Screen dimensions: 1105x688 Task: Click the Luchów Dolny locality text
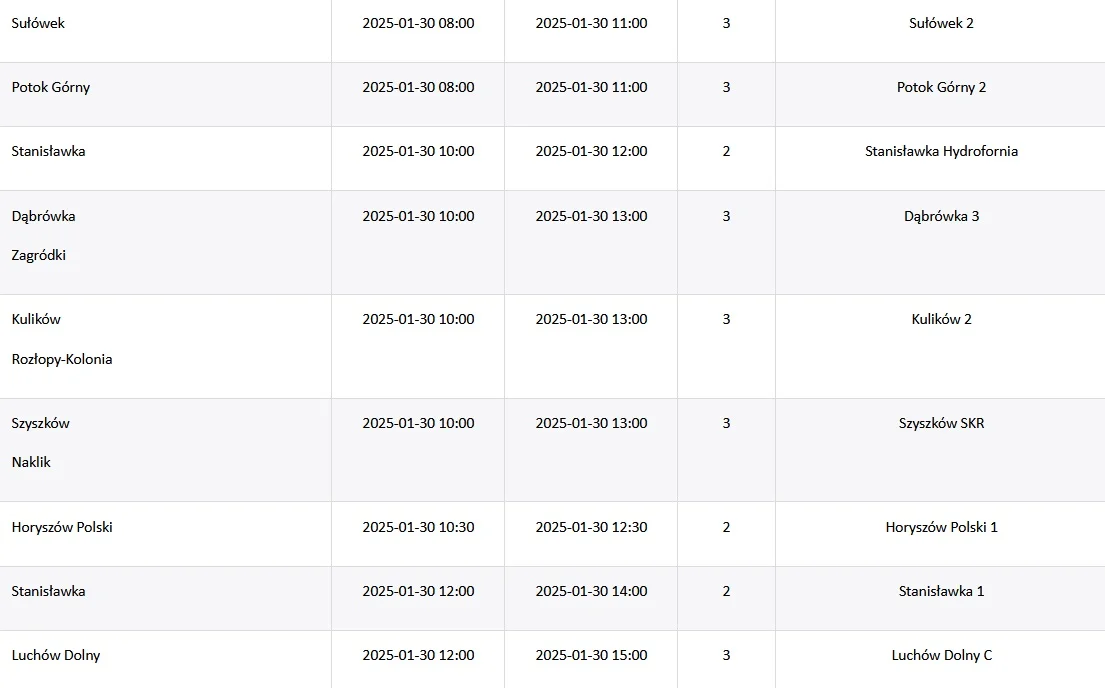click(56, 656)
